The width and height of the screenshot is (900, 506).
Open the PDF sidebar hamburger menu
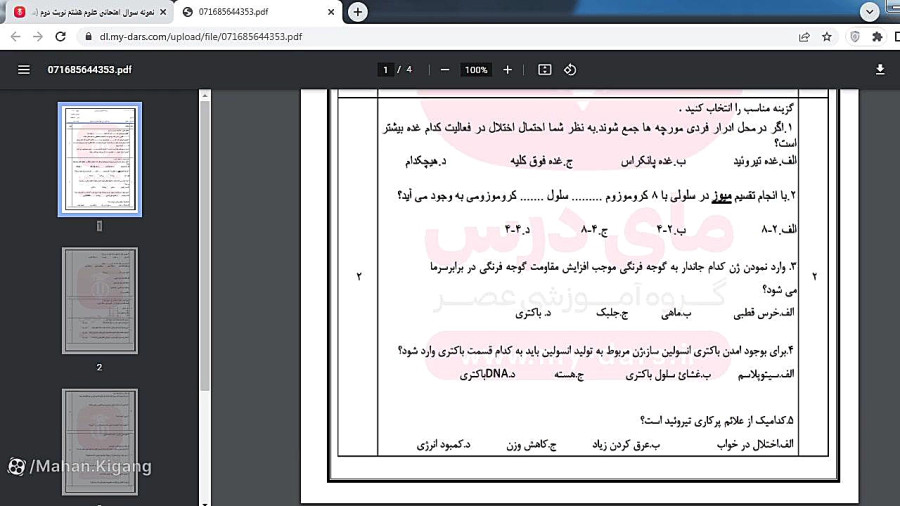24,69
